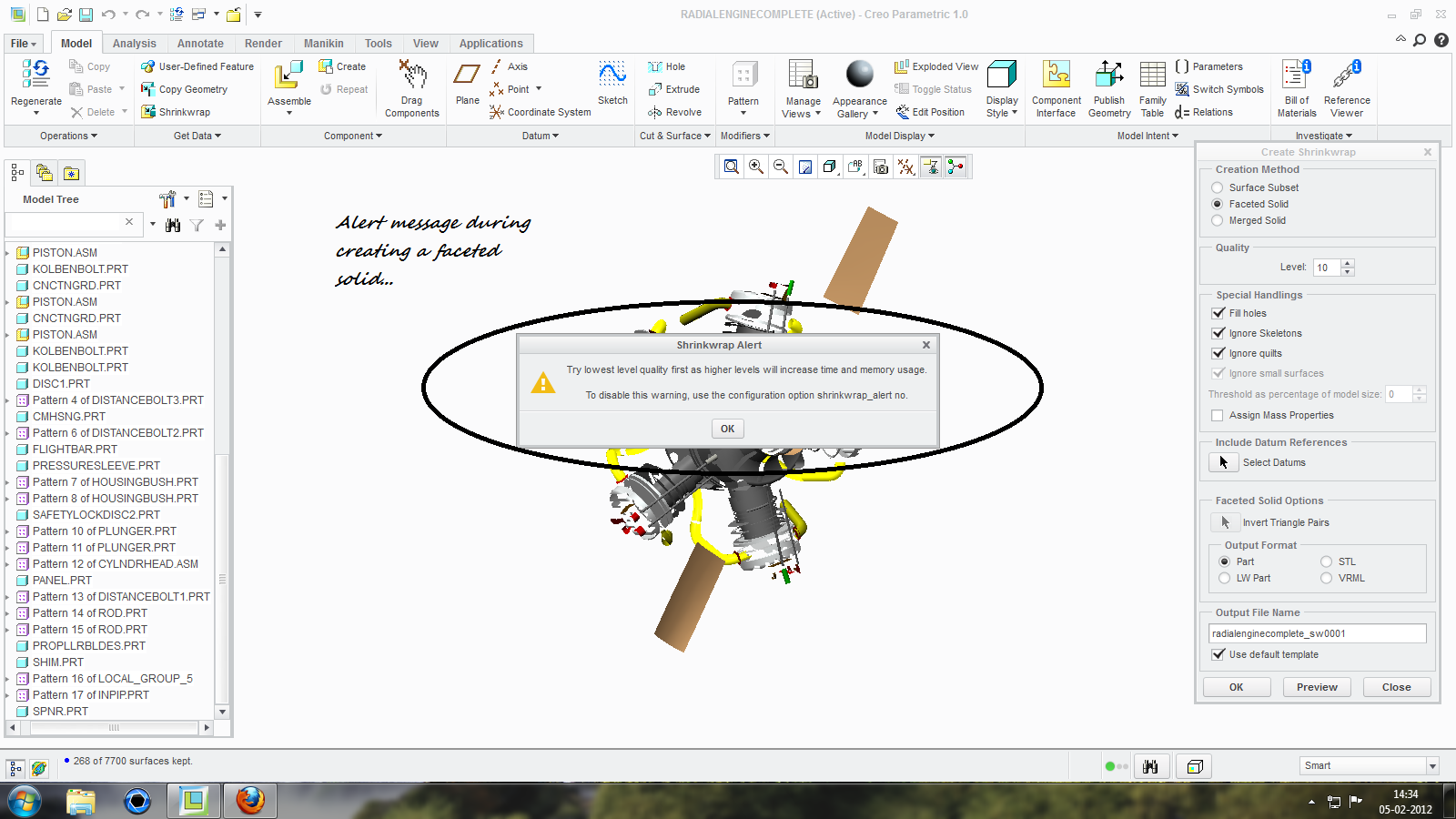Switch to the Annotate tab
The image size is (1456, 819).
click(x=200, y=44)
